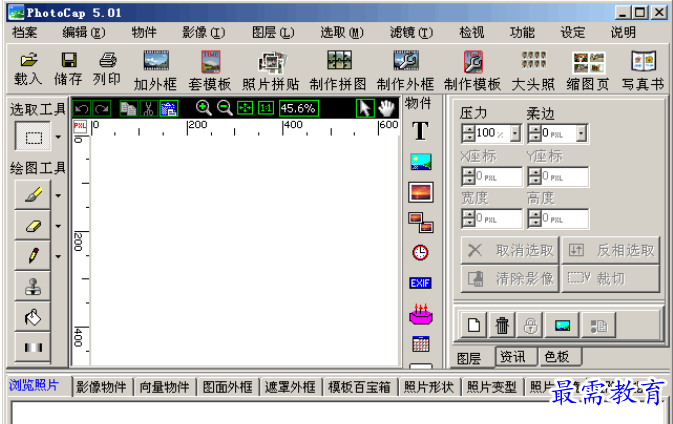The height and width of the screenshot is (424, 673).
Task: Click the new layer blank page icon
Action: [474, 325]
